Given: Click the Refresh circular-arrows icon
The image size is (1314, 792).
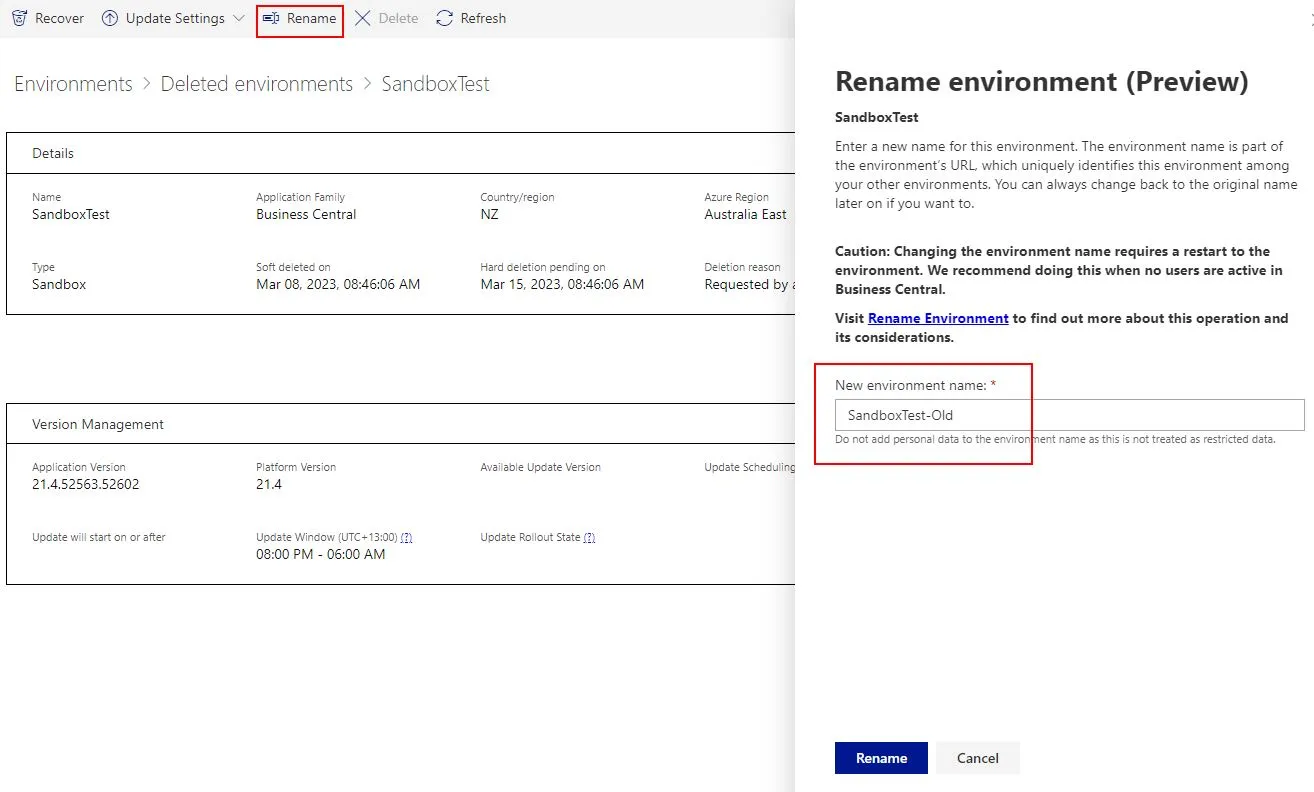Looking at the screenshot, I should (445, 18).
